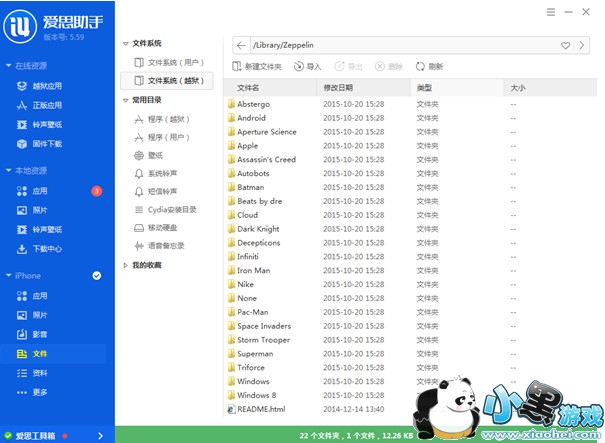Open 影音 under the iPhone section
The width and height of the screenshot is (605, 443).
pos(32,334)
